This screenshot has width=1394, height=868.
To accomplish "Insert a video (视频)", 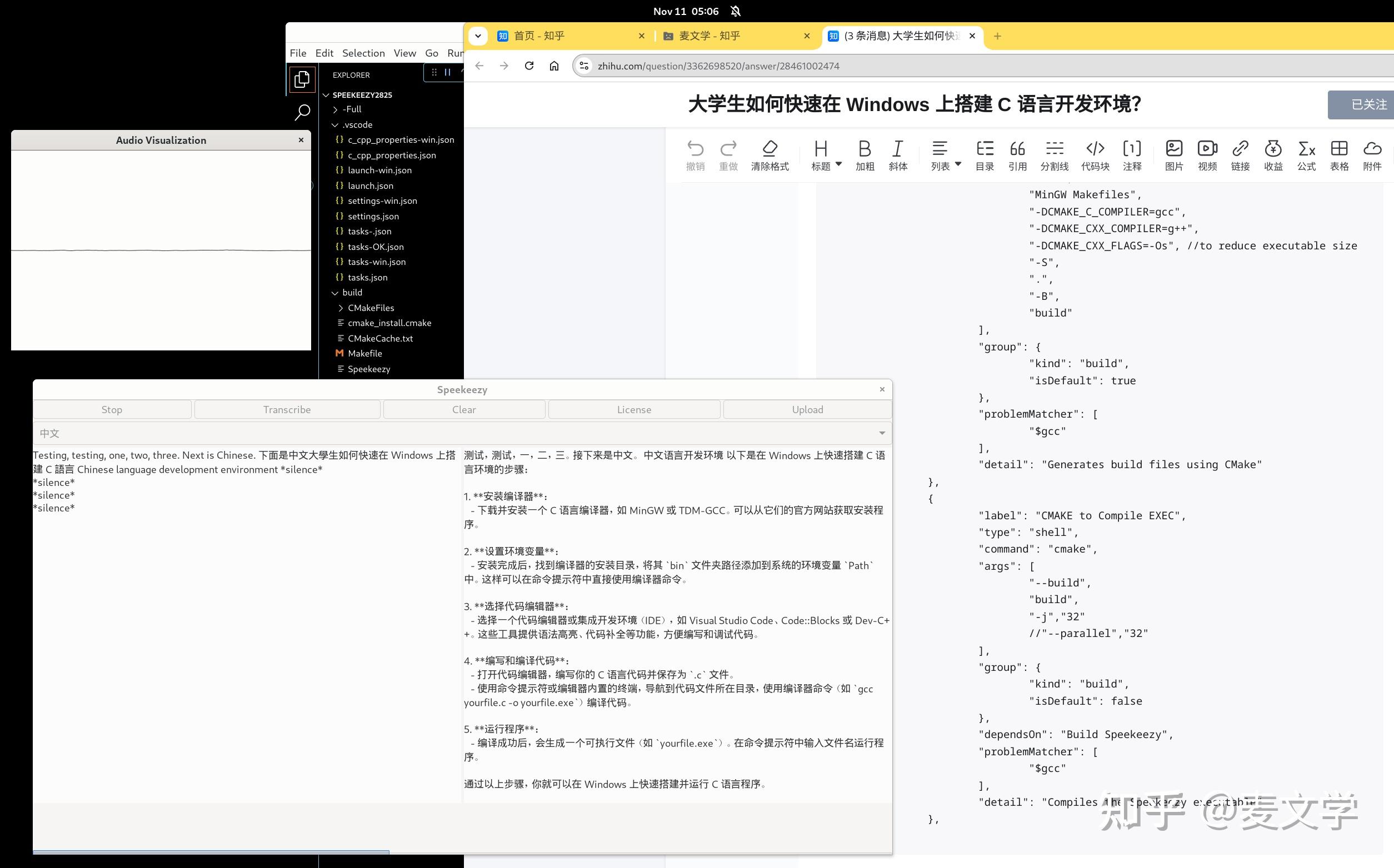I will [1207, 155].
